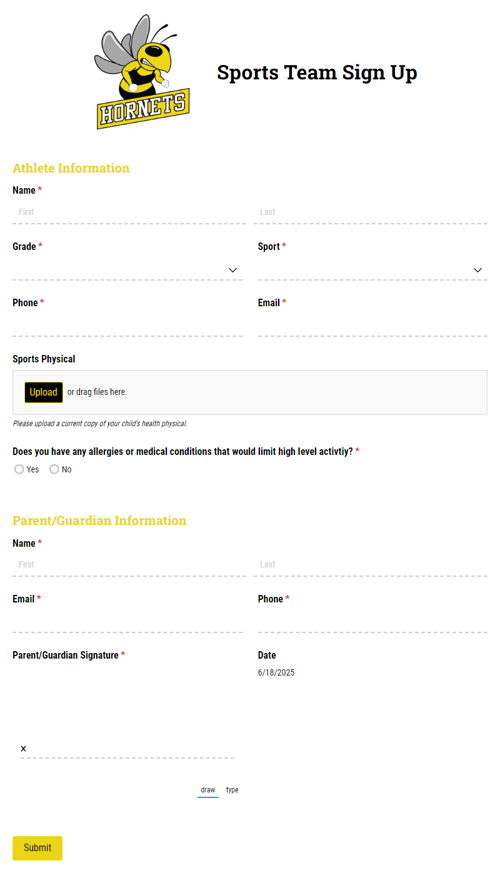Click the athlete Phone input
This screenshot has height=873, width=500.
point(128,325)
